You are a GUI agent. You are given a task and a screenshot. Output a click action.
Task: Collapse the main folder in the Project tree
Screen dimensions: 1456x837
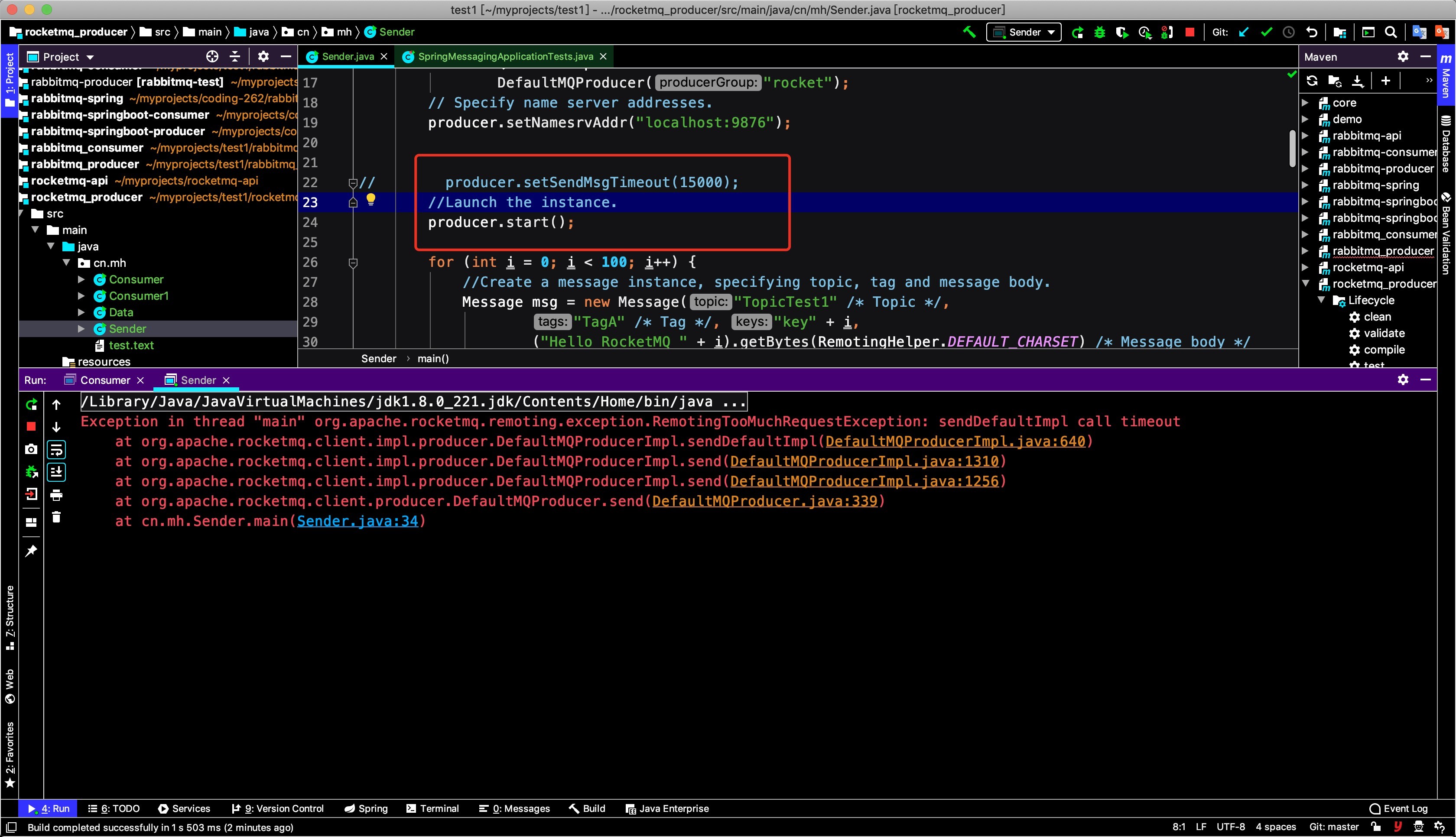click(x=36, y=230)
